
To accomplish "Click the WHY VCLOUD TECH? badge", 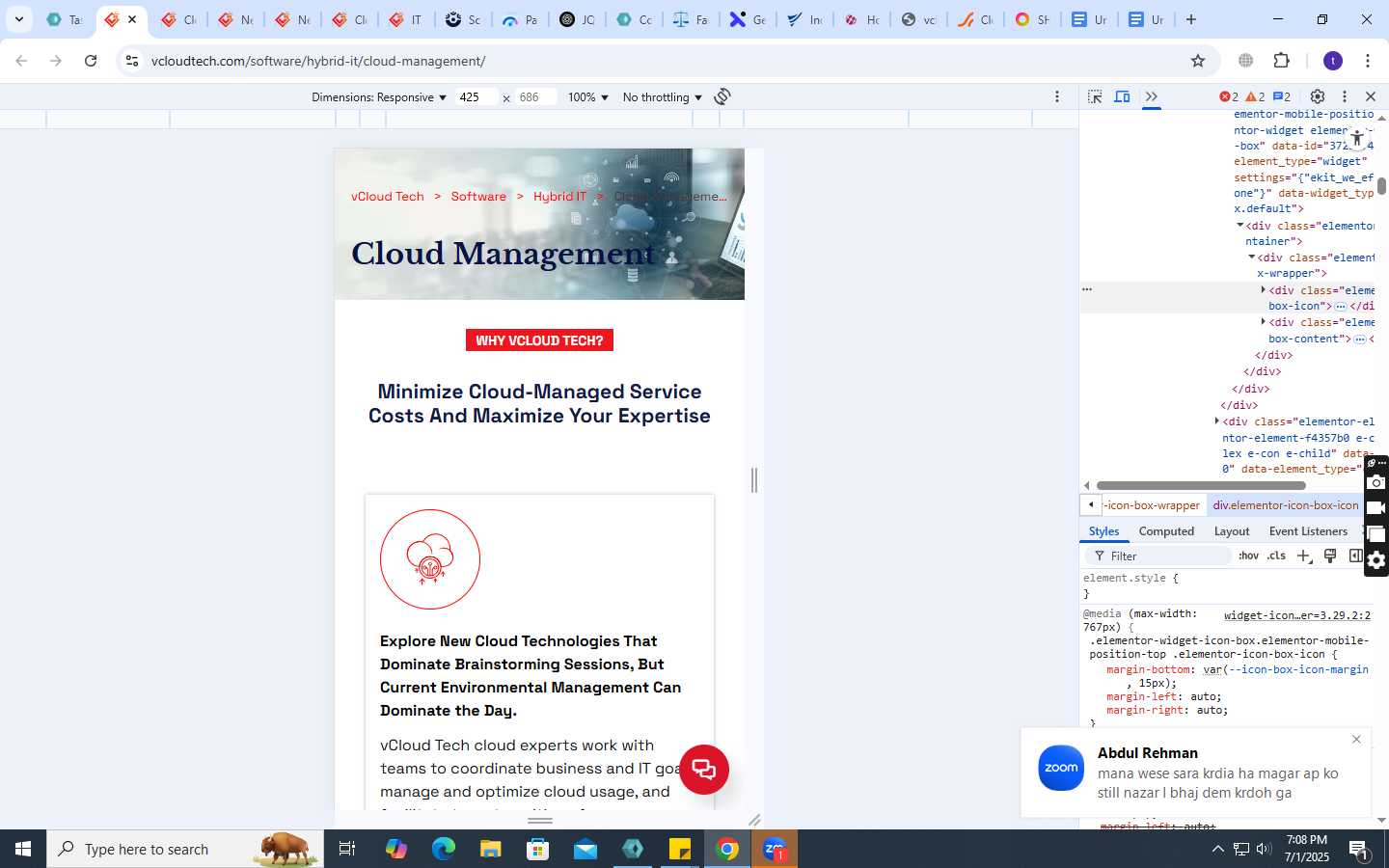I will [539, 340].
